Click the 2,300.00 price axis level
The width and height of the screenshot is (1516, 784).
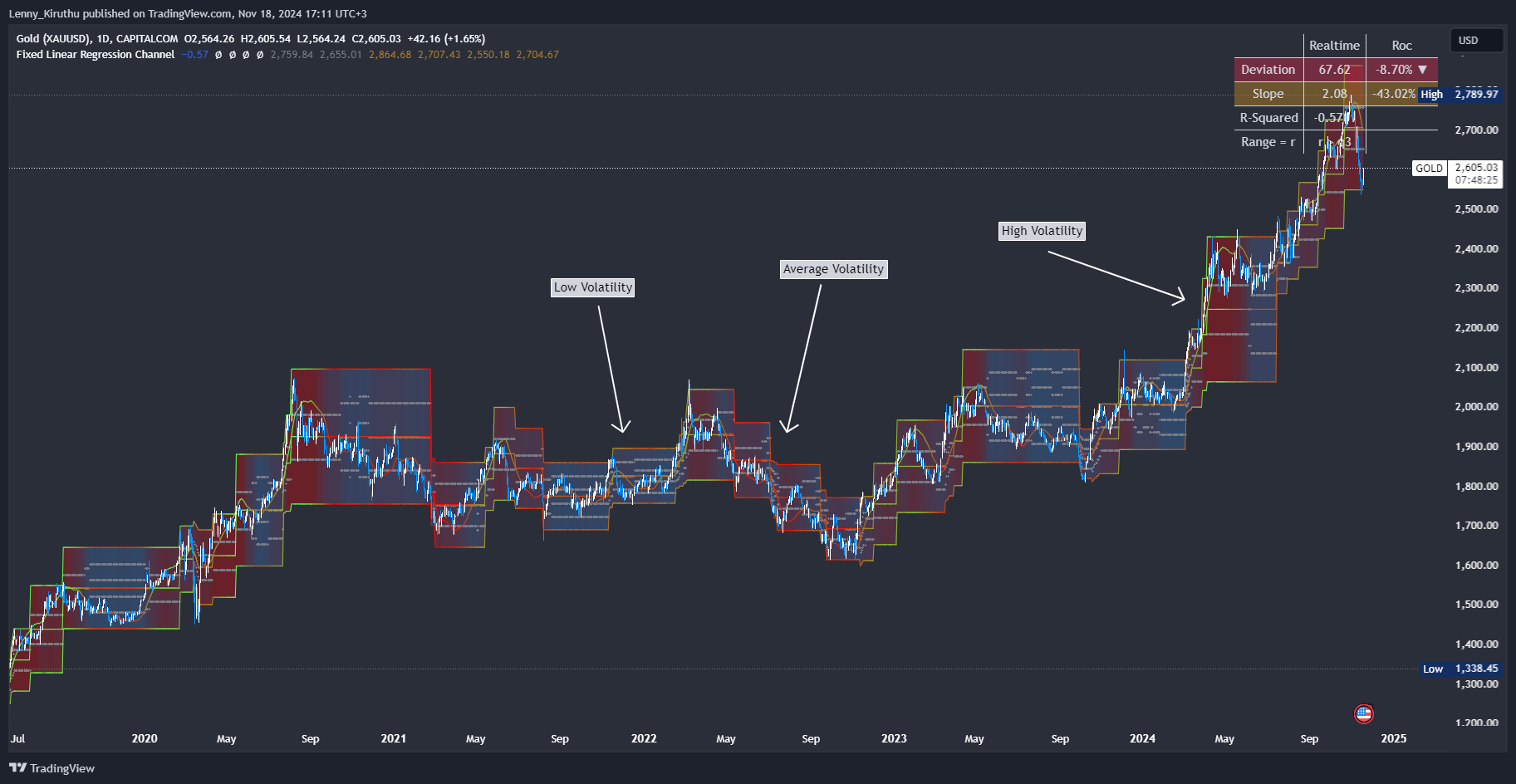click(1476, 288)
